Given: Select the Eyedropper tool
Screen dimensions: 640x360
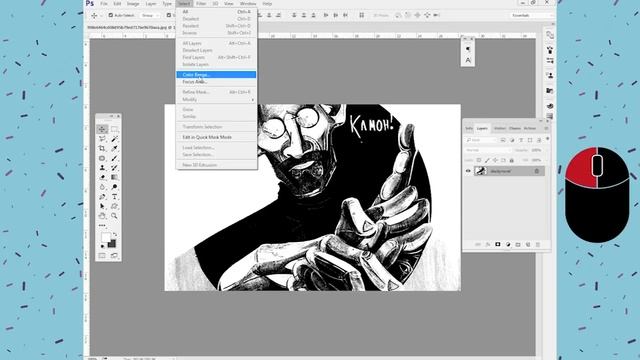Looking at the screenshot, I should [114, 148].
